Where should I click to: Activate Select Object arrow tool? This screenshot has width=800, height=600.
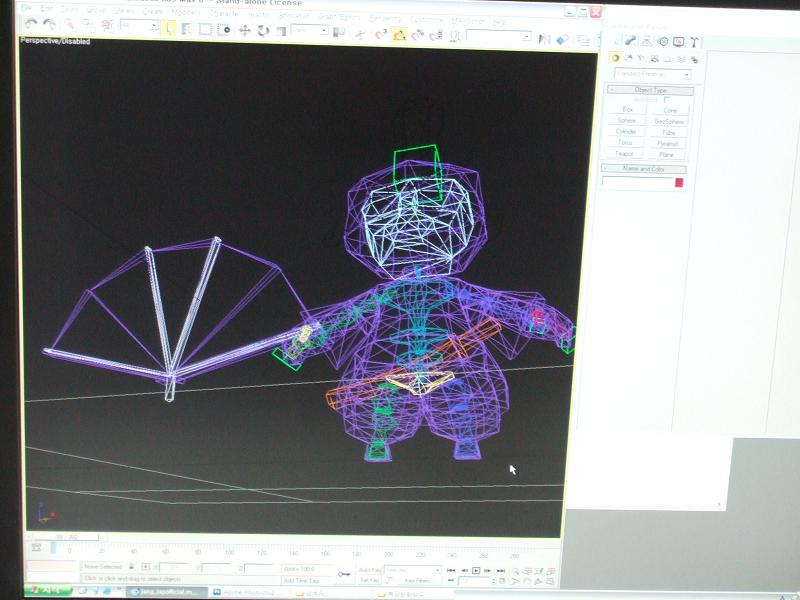[x=168, y=29]
